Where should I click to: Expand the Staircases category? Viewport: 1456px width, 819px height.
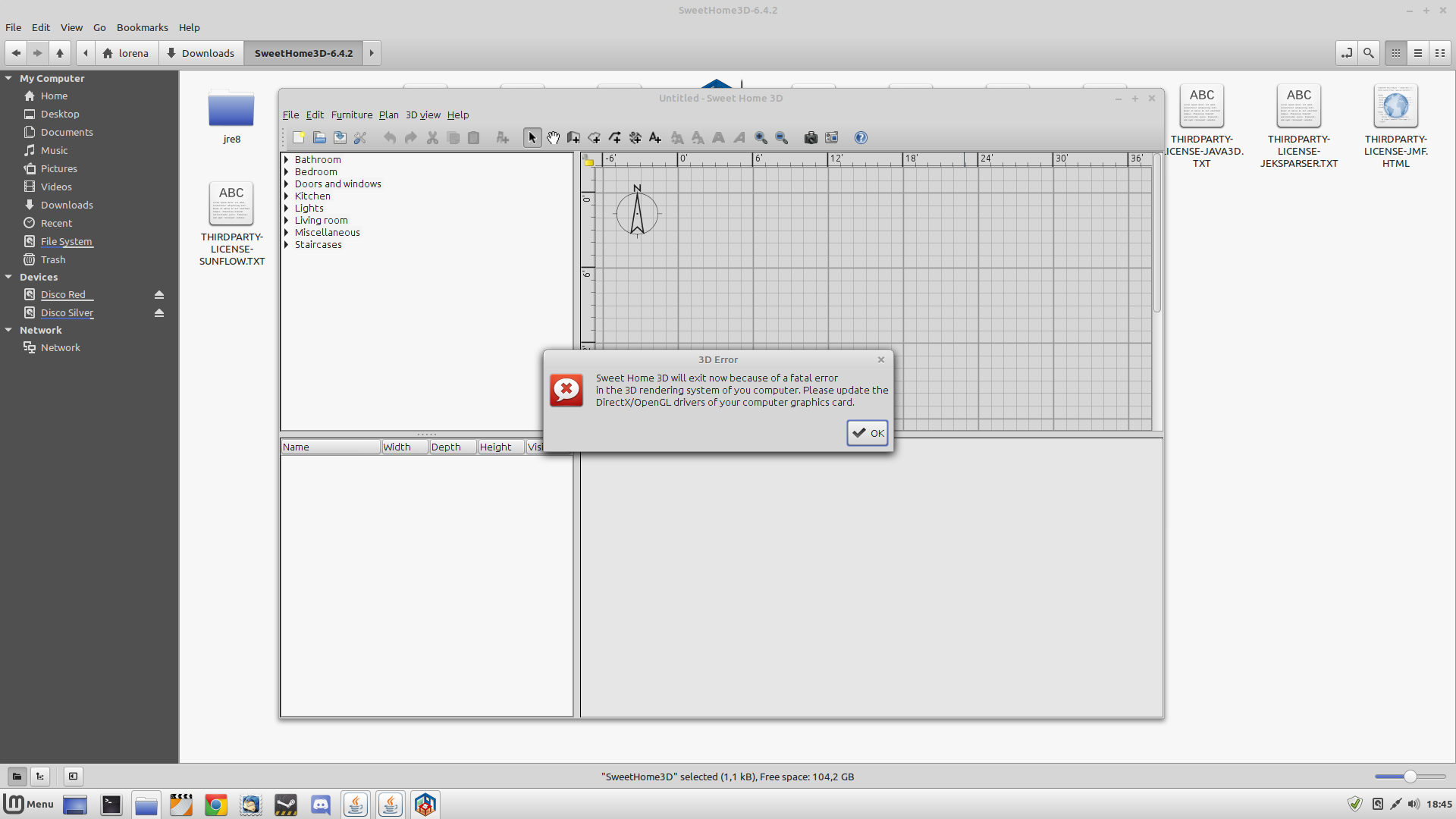(287, 244)
